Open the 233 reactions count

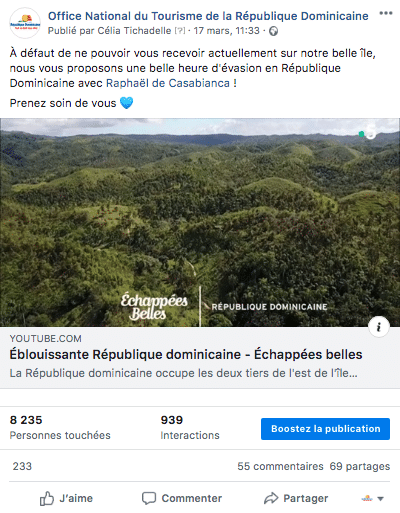click(x=22, y=466)
